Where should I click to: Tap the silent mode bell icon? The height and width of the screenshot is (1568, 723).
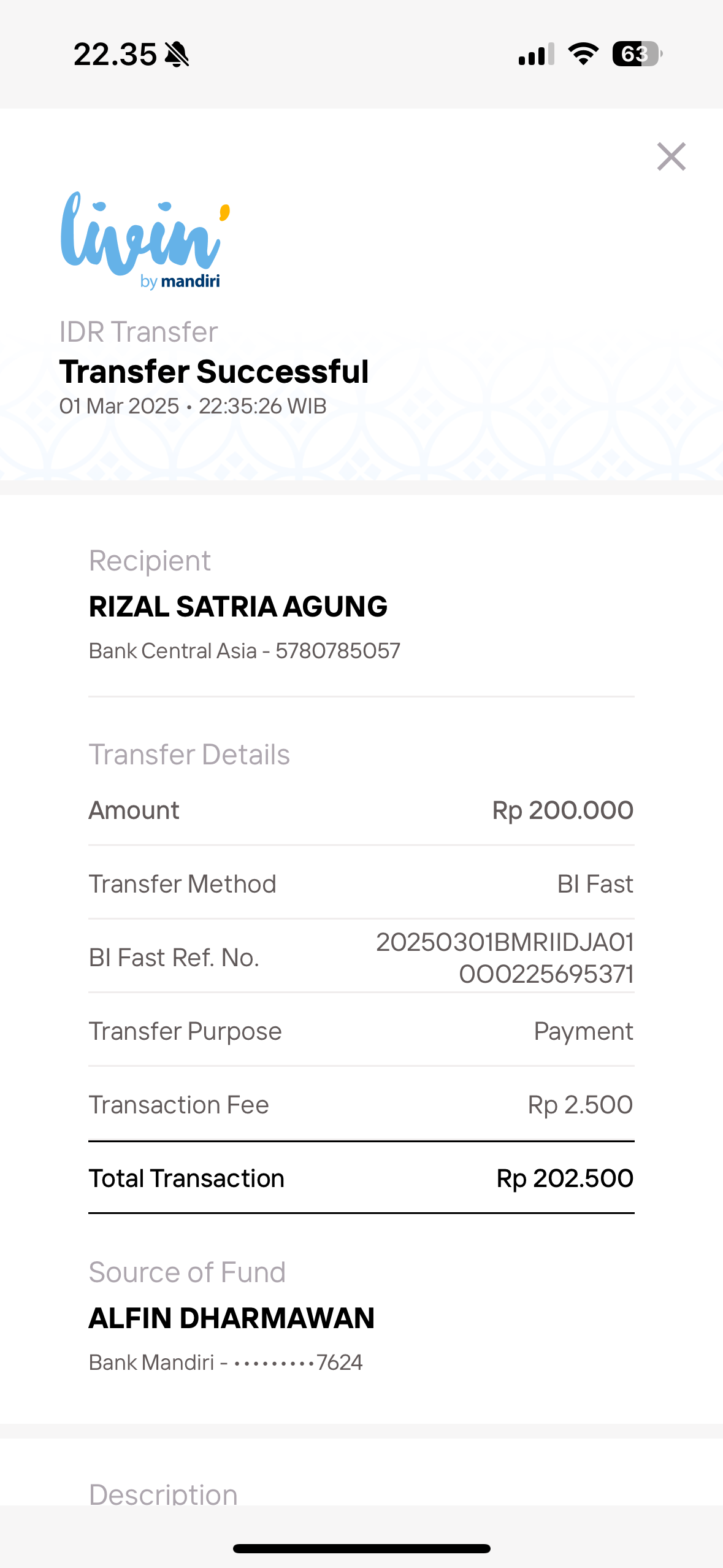coord(177,55)
